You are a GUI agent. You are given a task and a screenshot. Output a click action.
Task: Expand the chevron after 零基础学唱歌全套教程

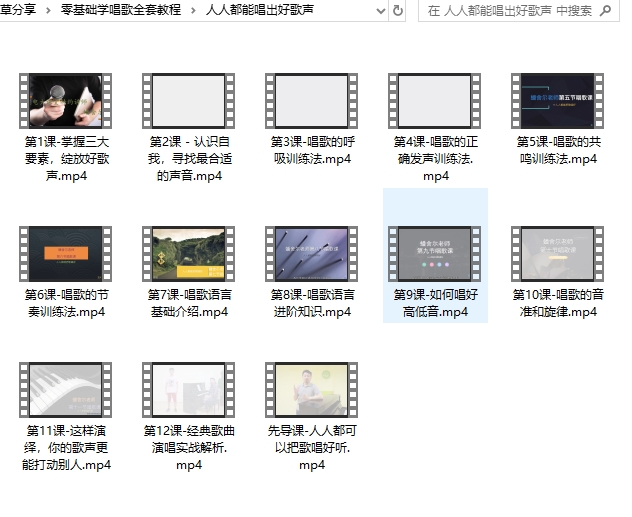(194, 11)
